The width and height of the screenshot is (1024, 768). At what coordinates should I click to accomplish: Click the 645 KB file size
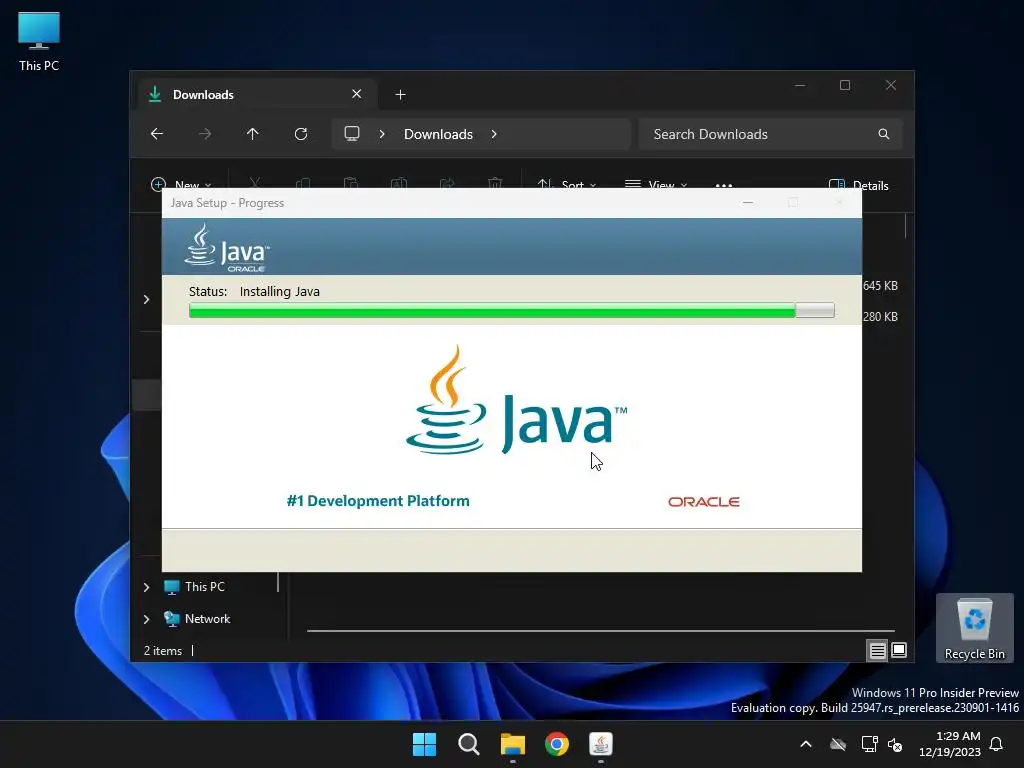tap(880, 285)
